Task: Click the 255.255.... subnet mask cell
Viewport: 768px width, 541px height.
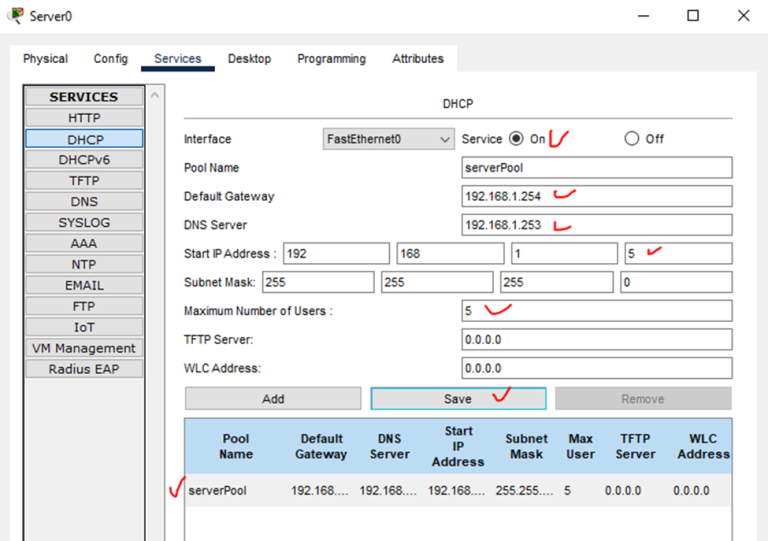Action: [525, 490]
